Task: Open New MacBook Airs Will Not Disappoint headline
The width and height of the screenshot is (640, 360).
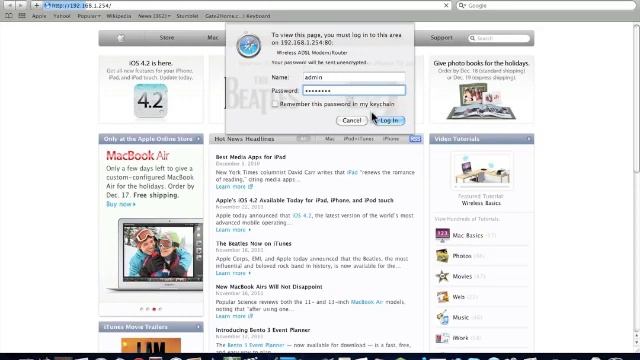Action: pyautogui.click(x=269, y=287)
